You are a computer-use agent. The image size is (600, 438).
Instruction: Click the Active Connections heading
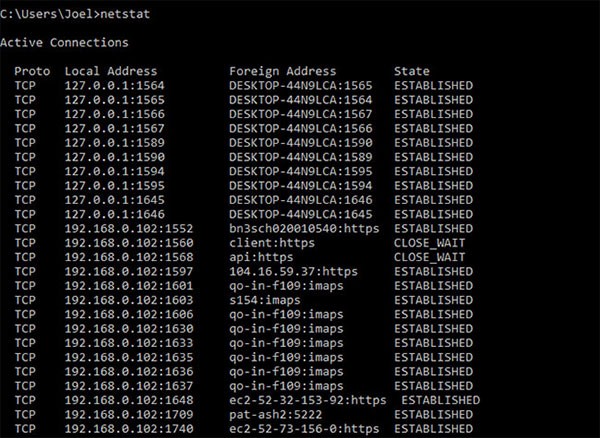pos(64,43)
